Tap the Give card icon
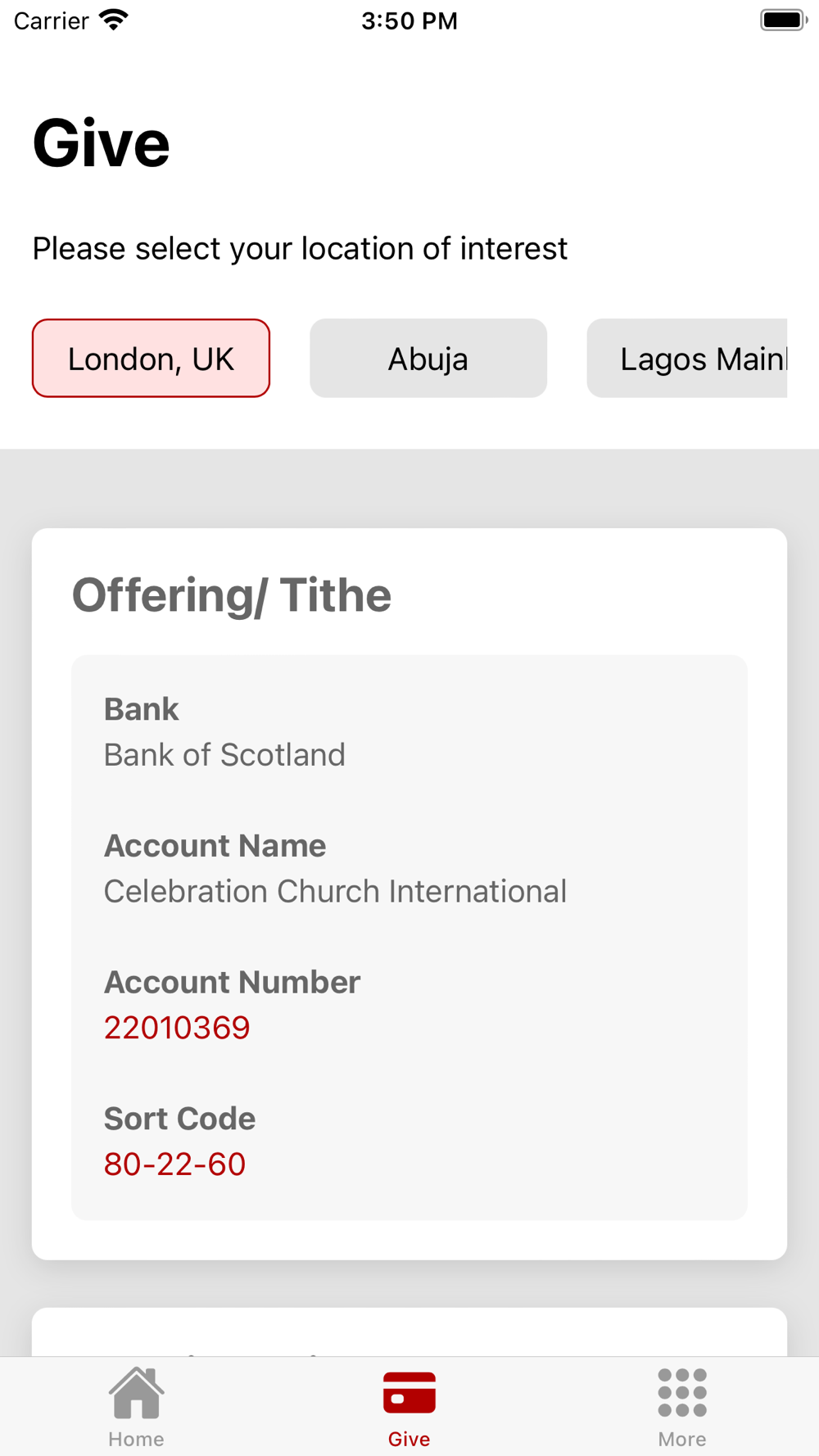Screen dimensions: 819x1456 (x=409, y=1392)
